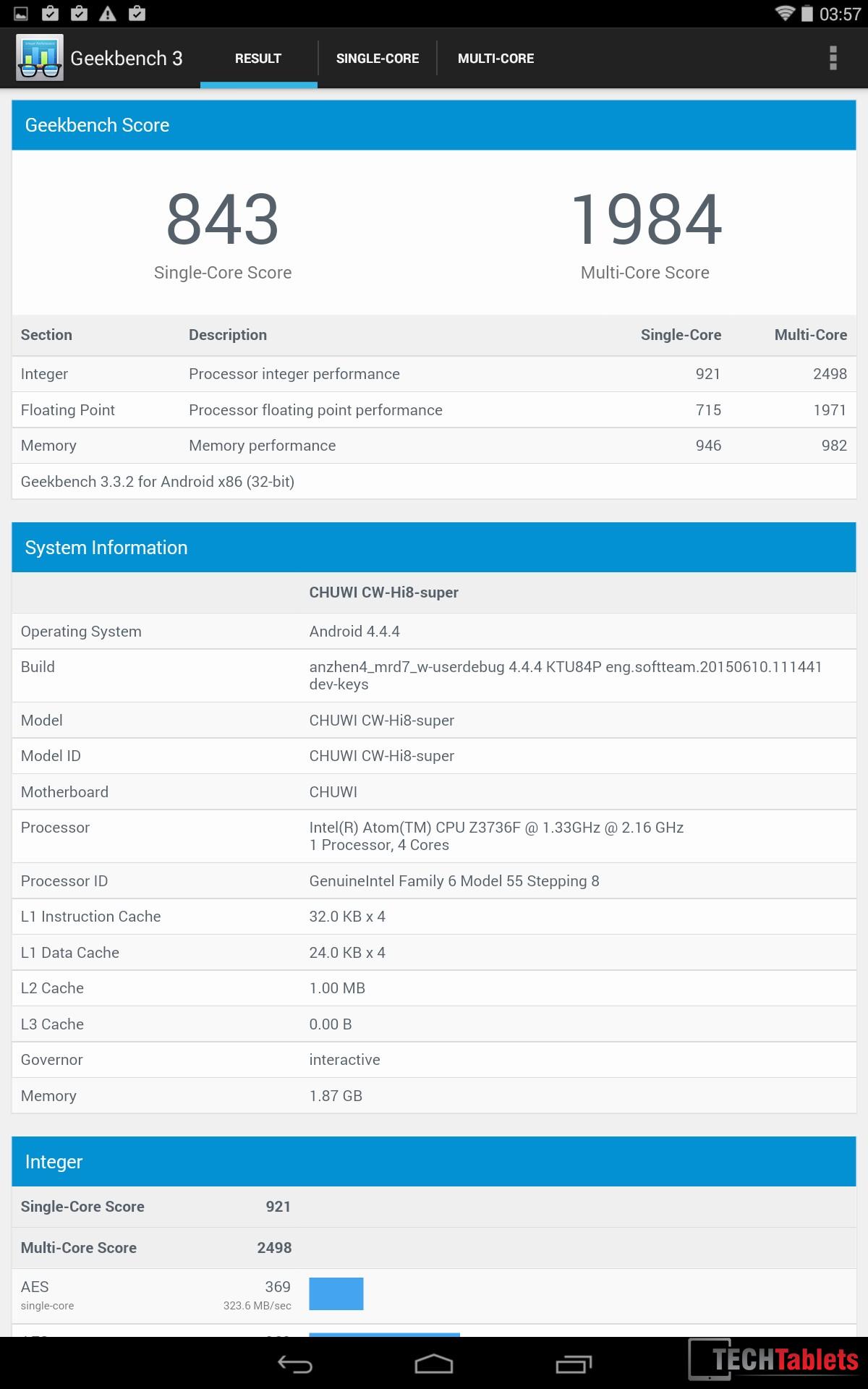The image size is (868, 1389).
Task: Tap the Integer section header bar
Action: 434,1162
